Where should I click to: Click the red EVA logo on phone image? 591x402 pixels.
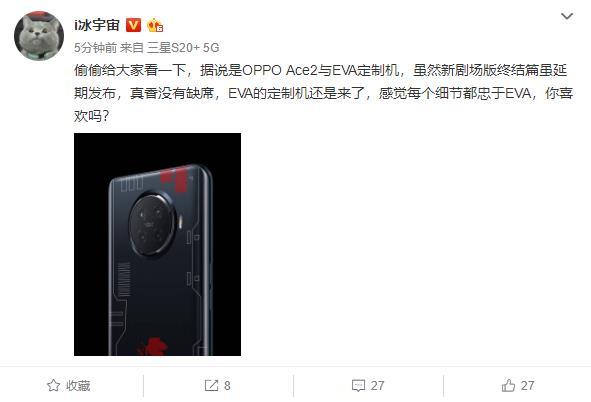(x=153, y=347)
